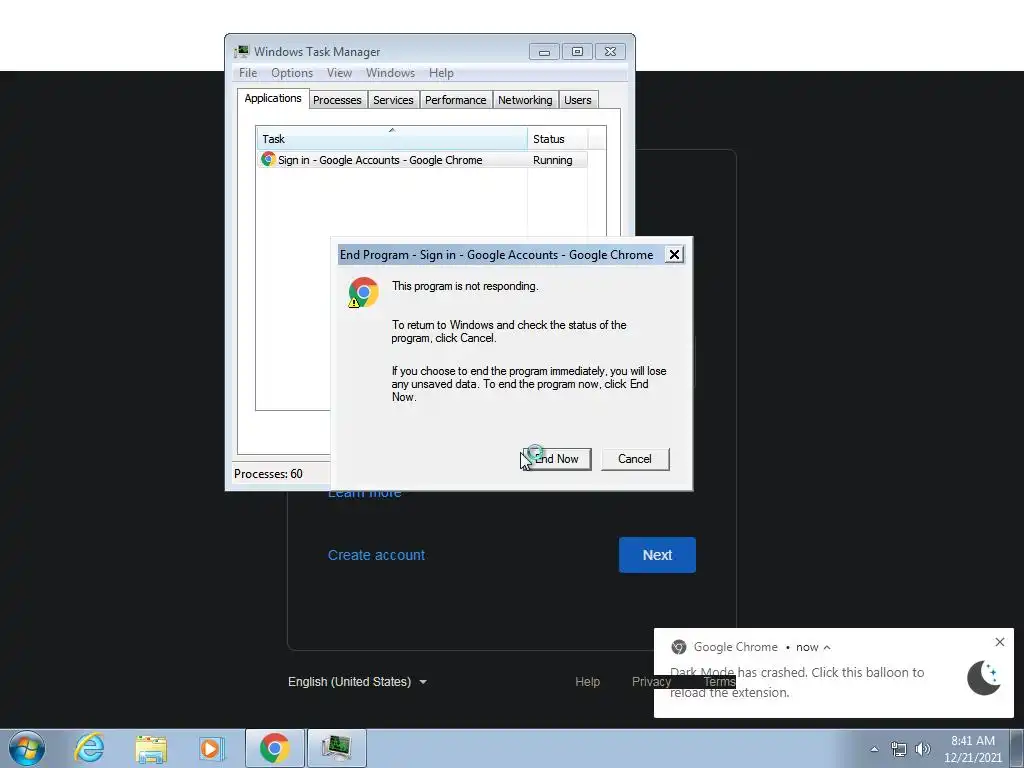Open the File menu in Task Manager
Image resolution: width=1024 pixels, height=768 pixels.
click(x=248, y=73)
